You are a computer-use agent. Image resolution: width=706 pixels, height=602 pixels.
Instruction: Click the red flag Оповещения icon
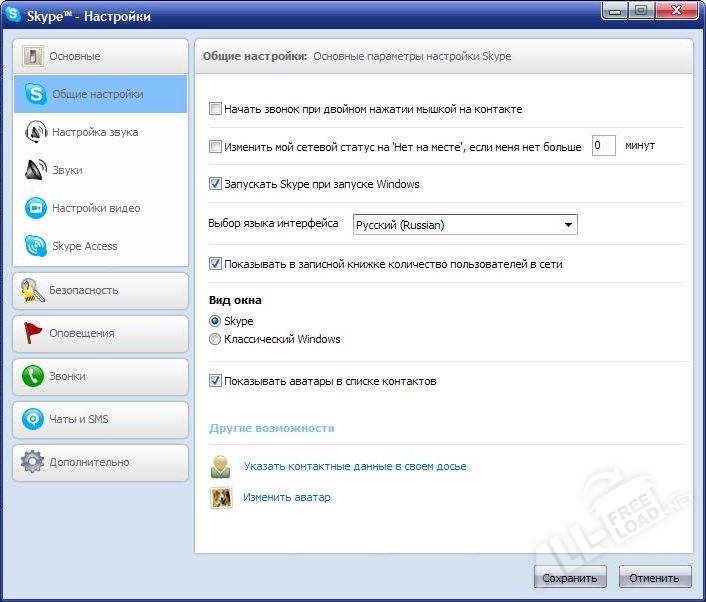click(33, 333)
